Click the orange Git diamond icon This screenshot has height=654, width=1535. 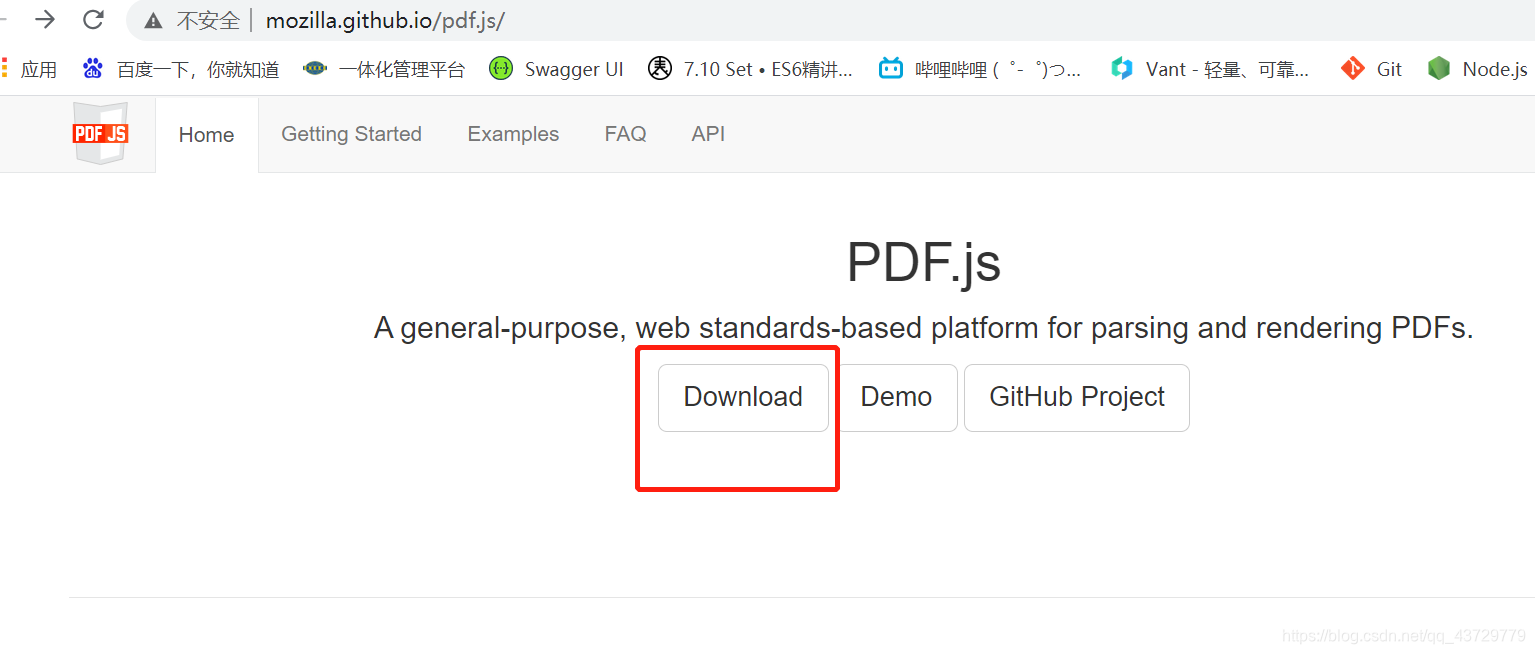[1352, 69]
